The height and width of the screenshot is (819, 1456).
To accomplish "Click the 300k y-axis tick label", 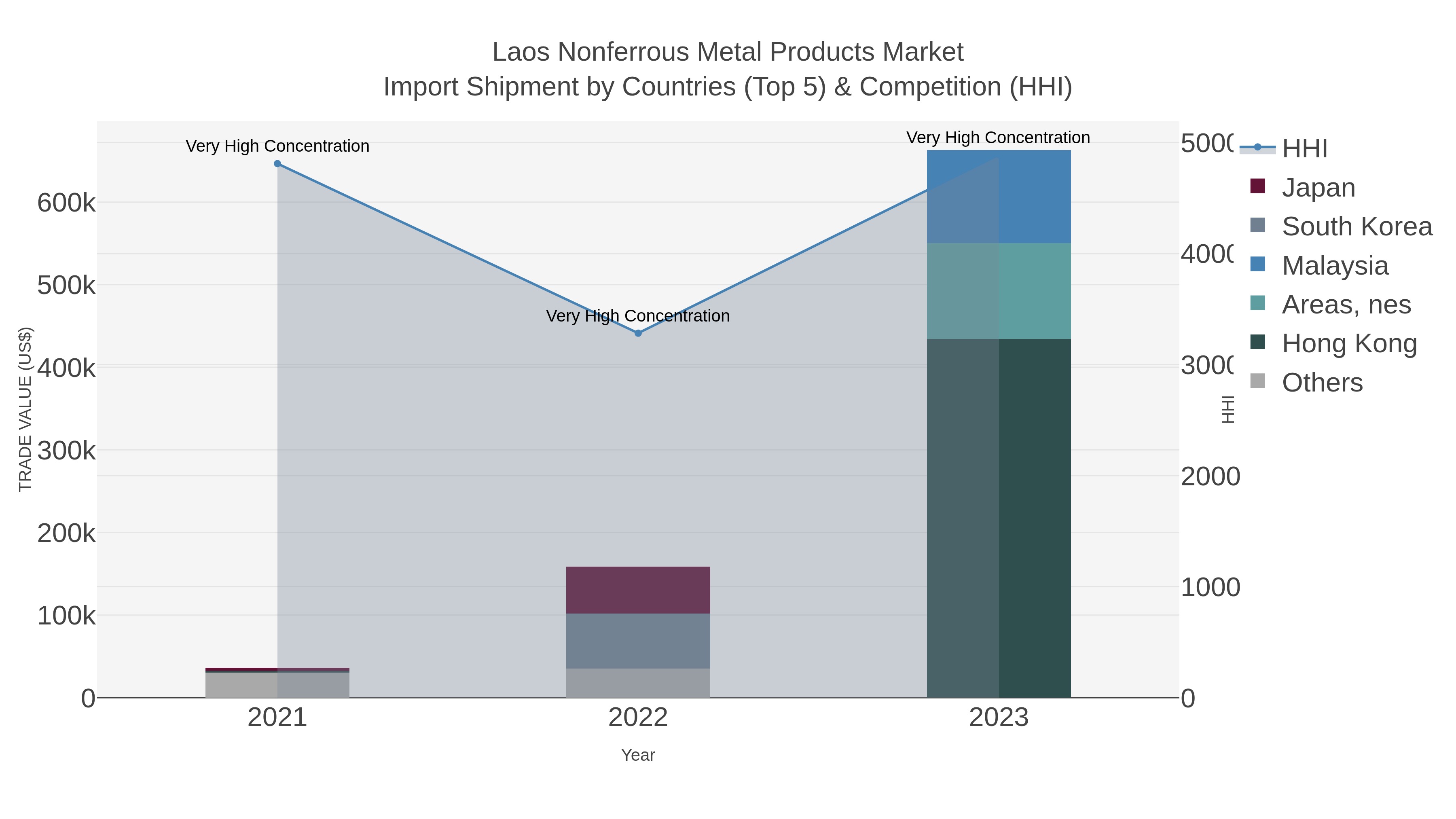I will click(x=67, y=451).
